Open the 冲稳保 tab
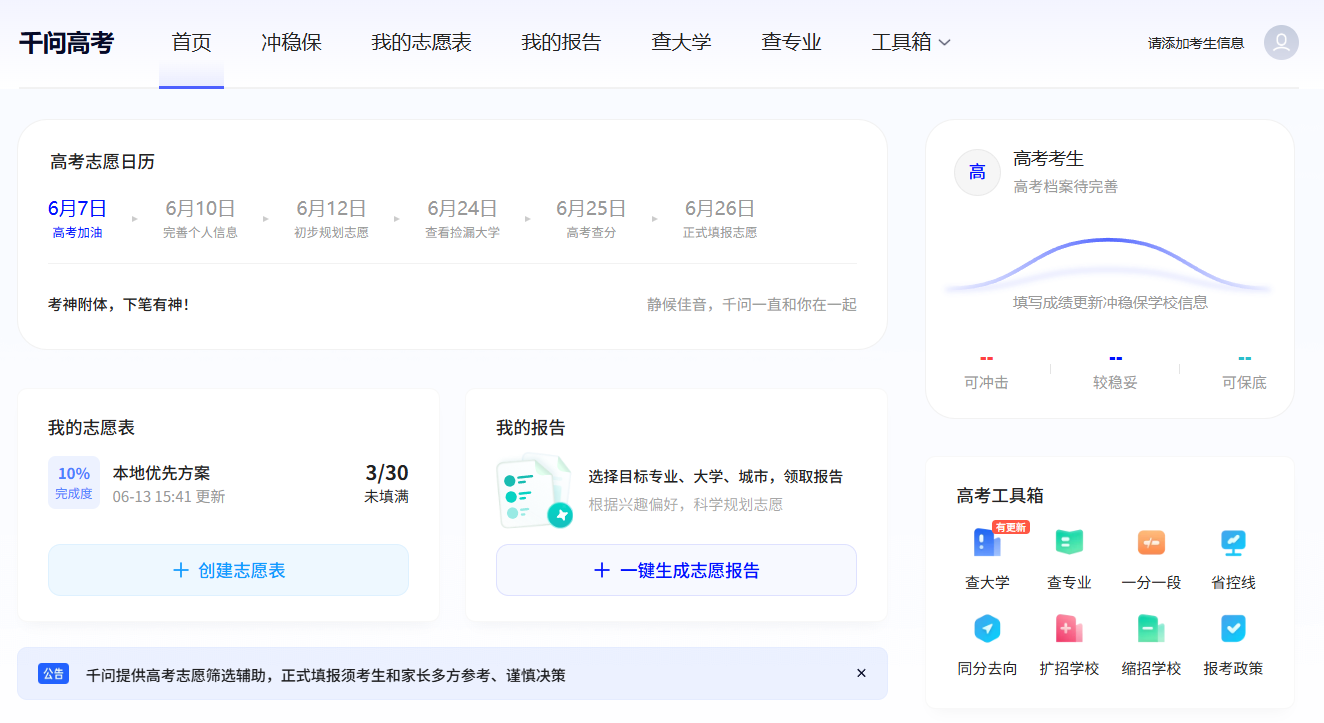 coord(291,42)
